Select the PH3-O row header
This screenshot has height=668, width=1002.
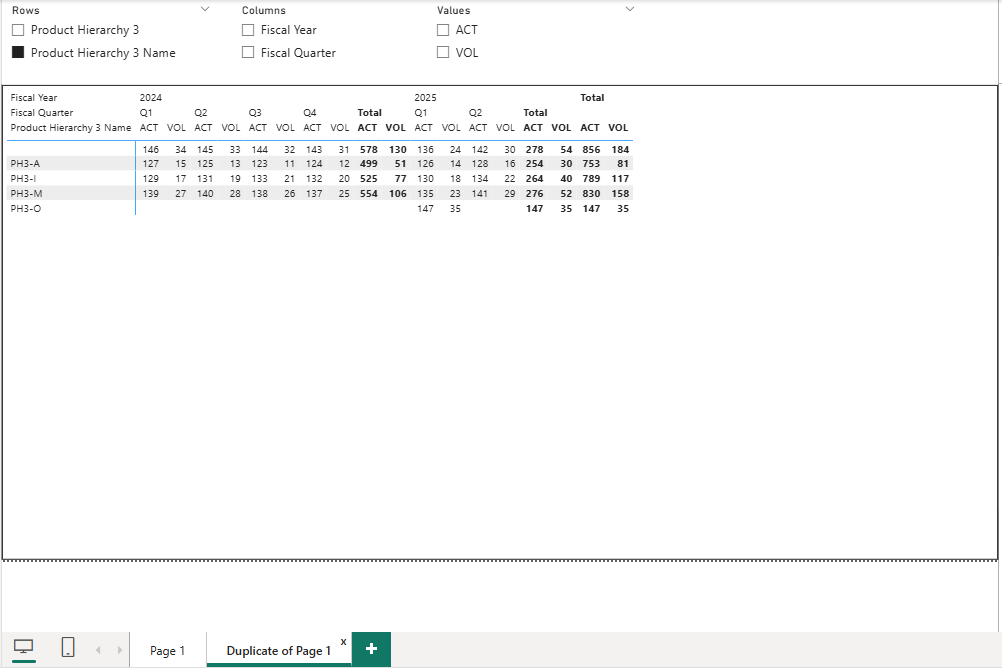pos(26,208)
